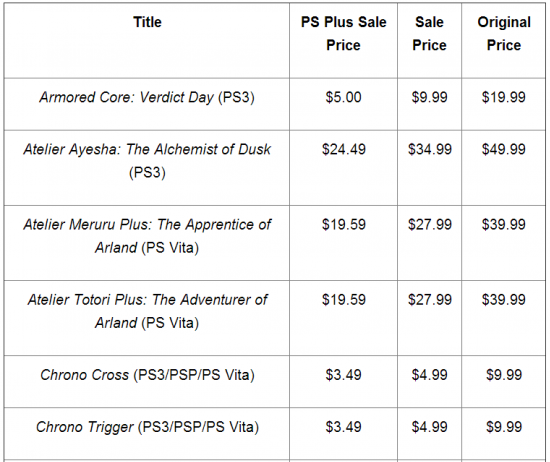Click the $34.99 sale price

click(430, 149)
